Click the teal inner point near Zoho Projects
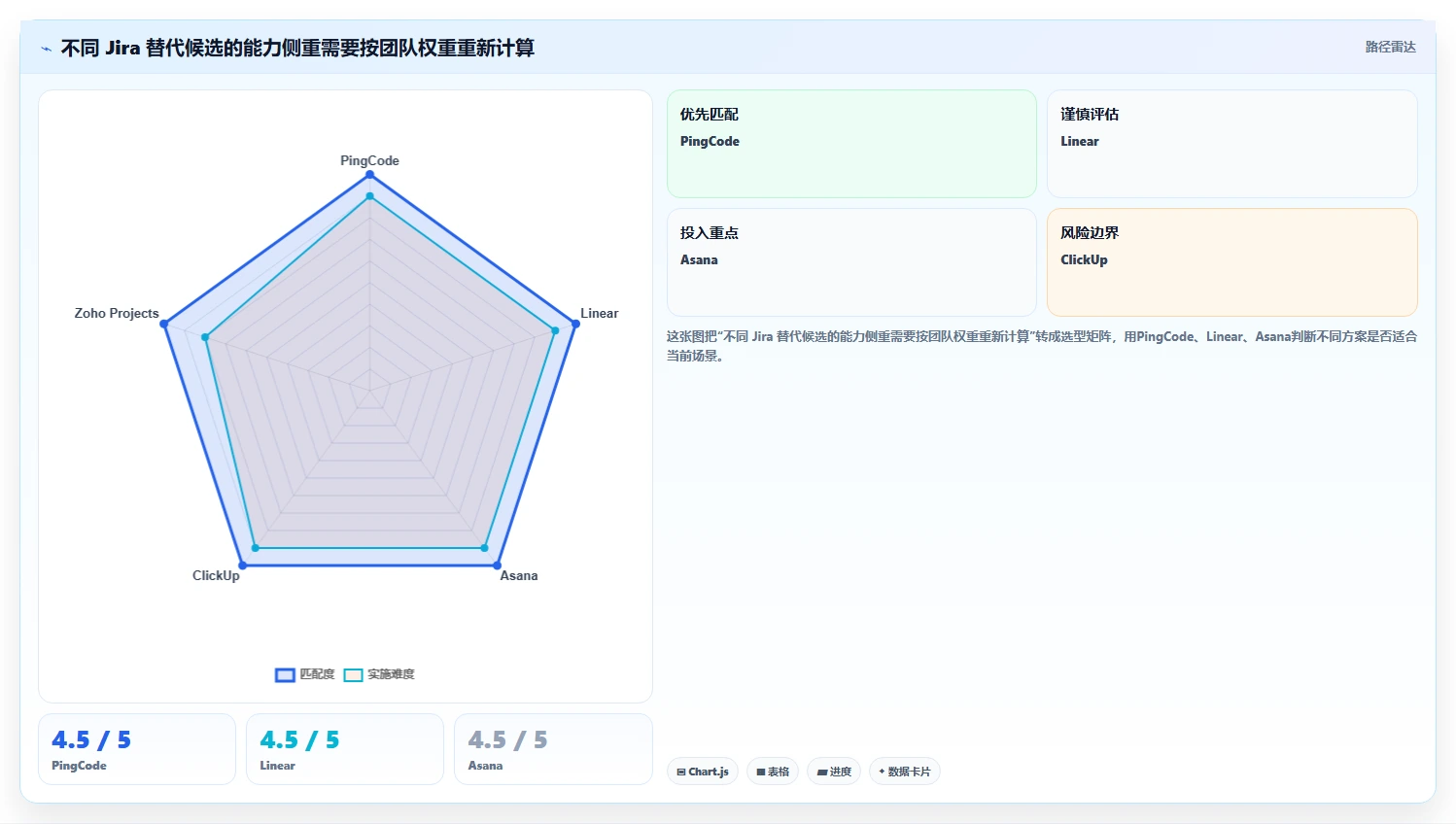1456x824 pixels. coord(205,338)
